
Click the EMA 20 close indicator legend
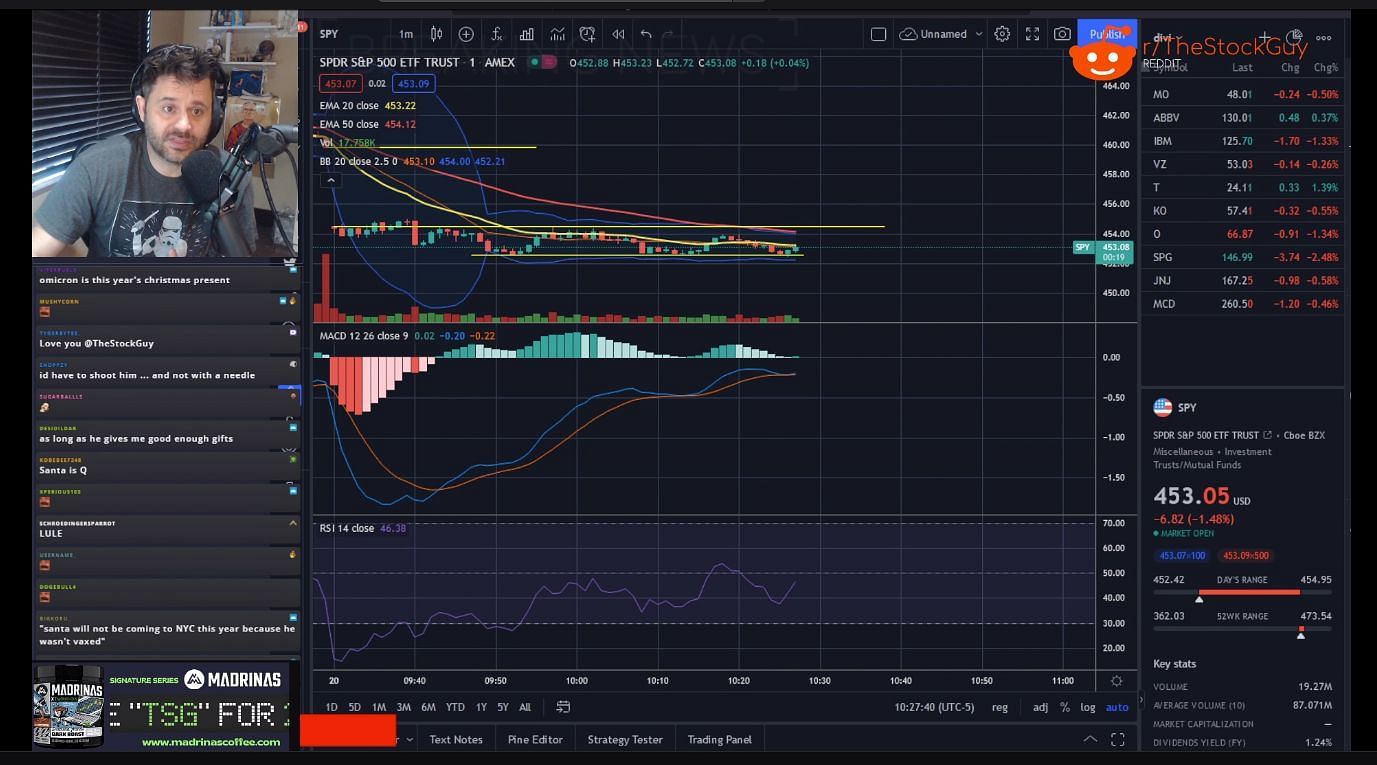click(x=349, y=105)
